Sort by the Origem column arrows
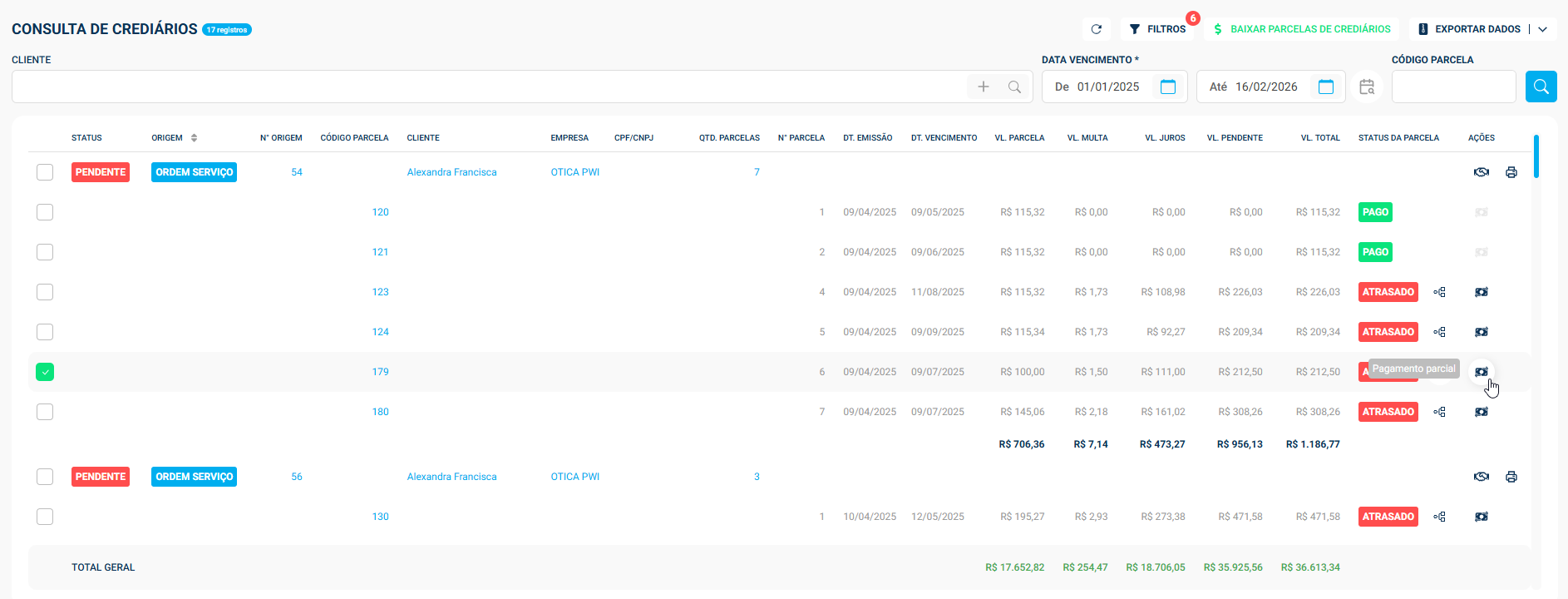Viewport: 1568px width, 599px height. pos(194,138)
